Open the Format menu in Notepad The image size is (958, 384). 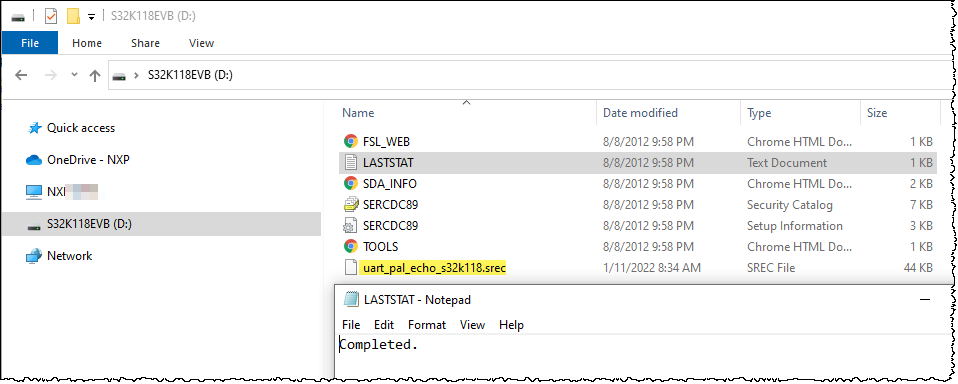point(427,325)
